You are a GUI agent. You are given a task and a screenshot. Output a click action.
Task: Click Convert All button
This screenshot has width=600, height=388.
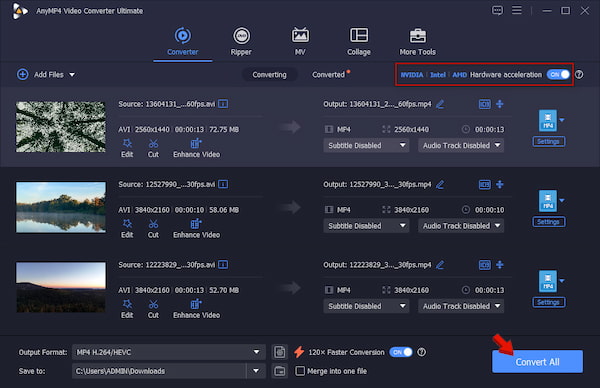537,362
